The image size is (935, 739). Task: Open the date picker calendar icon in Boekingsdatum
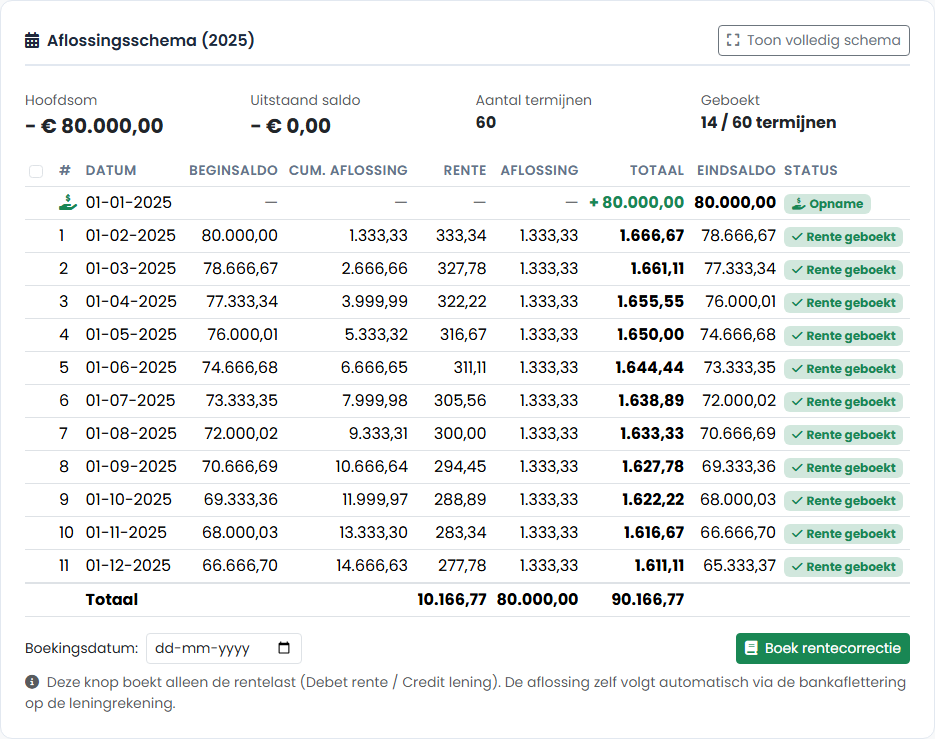point(284,648)
